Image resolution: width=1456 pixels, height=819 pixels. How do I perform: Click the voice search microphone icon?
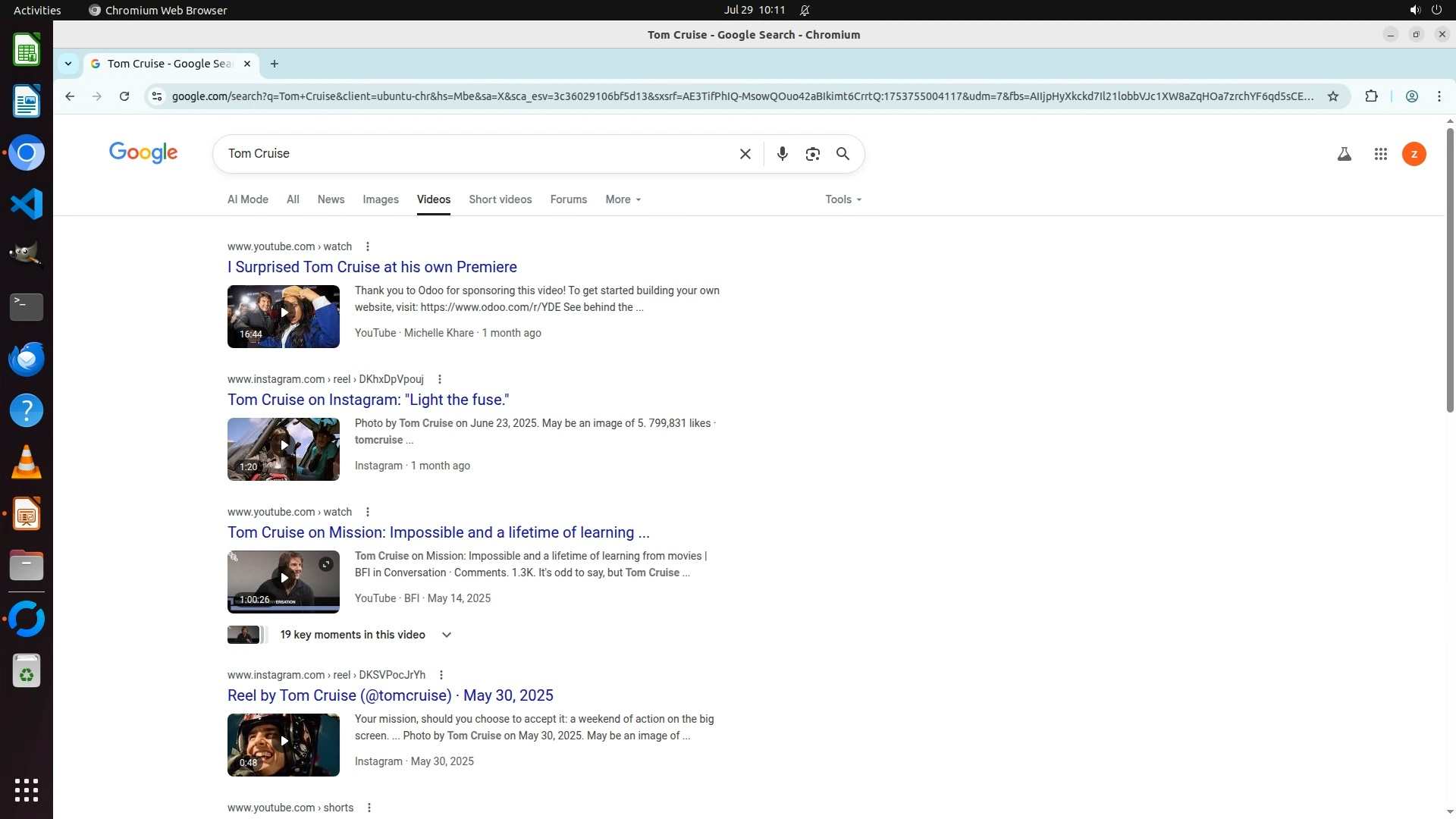pyautogui.click(x=782, y=154)
